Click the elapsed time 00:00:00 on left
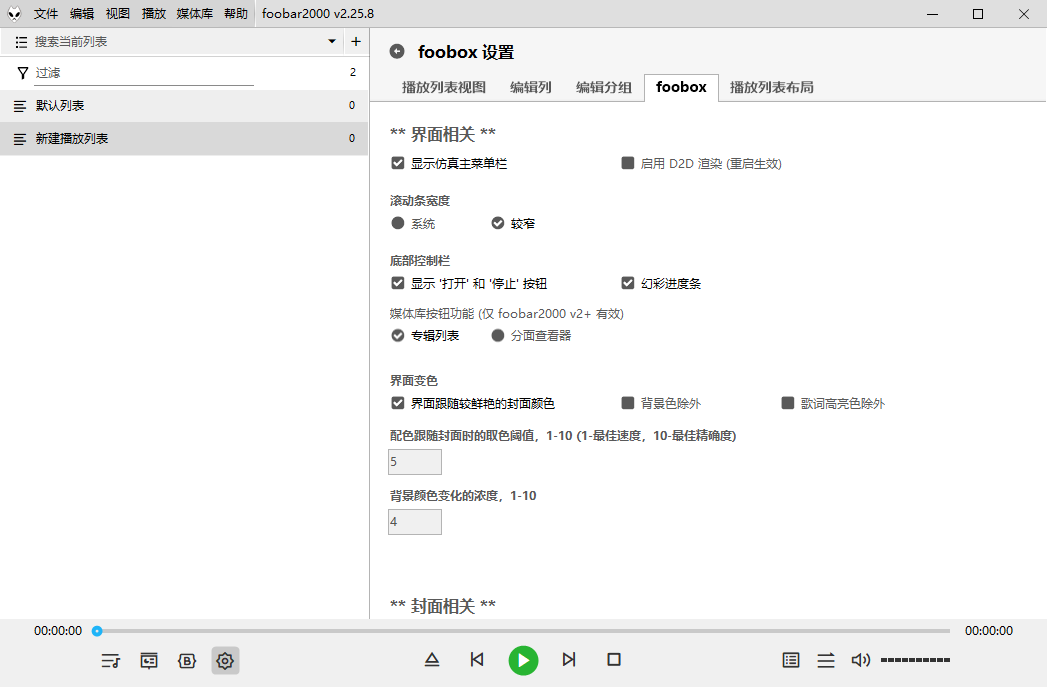The image size is (1047, 687). (x=58, y=631)
